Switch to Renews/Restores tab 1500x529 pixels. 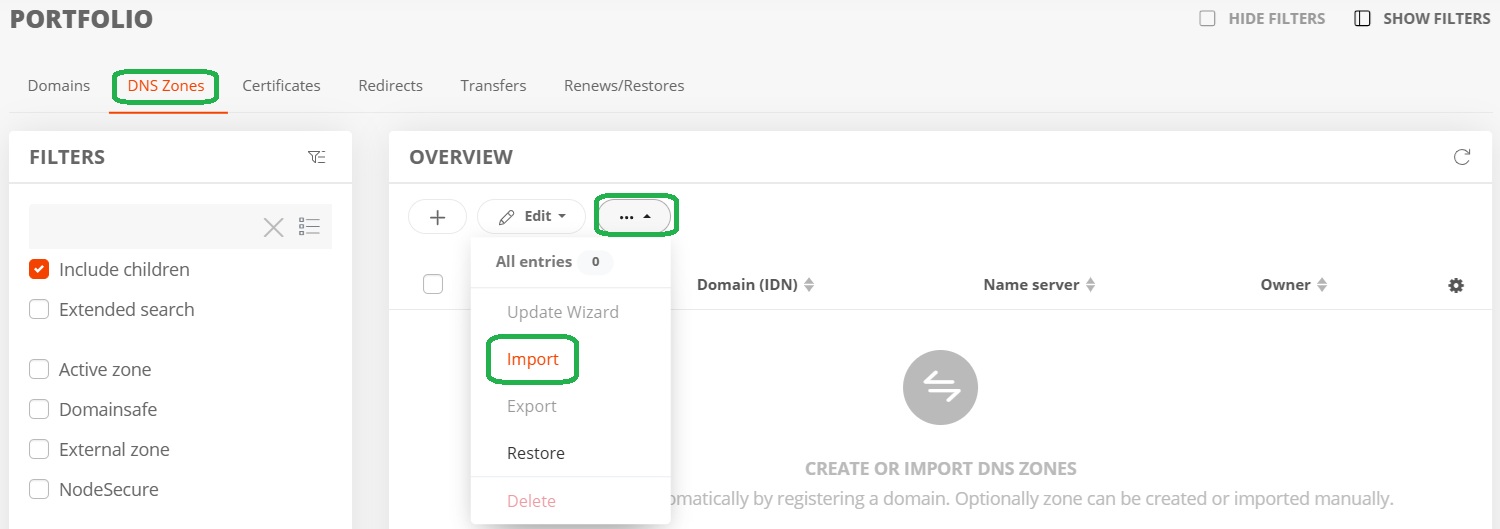[624, 86]
